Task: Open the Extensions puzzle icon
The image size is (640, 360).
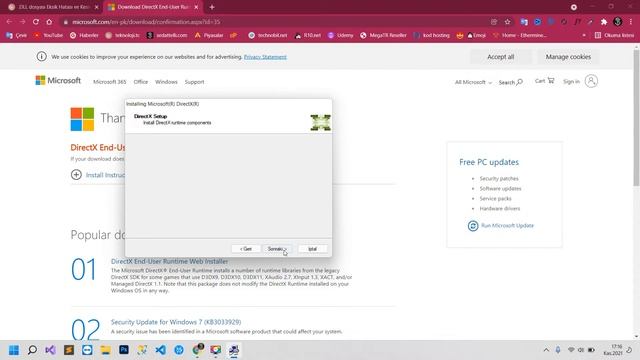Action: click(x=604, y=22)
